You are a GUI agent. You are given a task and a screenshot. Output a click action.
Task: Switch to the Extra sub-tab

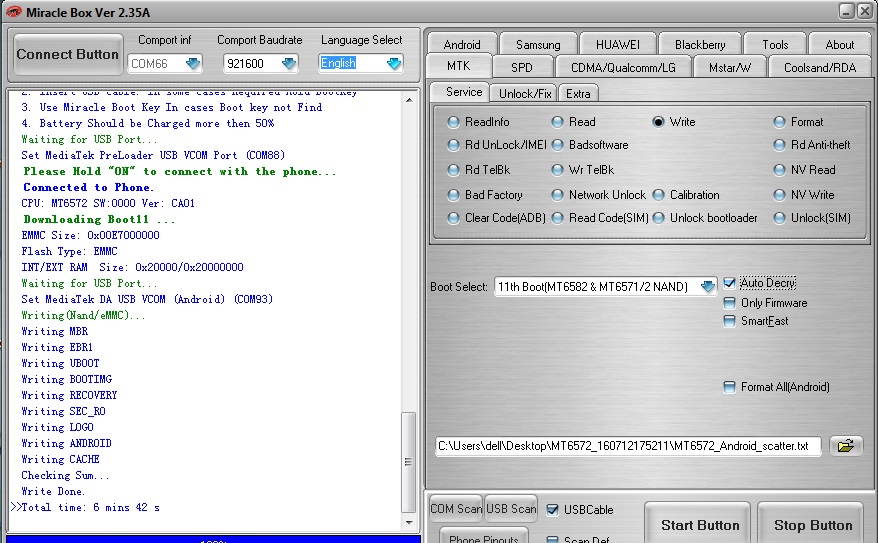tap(578, 93)
